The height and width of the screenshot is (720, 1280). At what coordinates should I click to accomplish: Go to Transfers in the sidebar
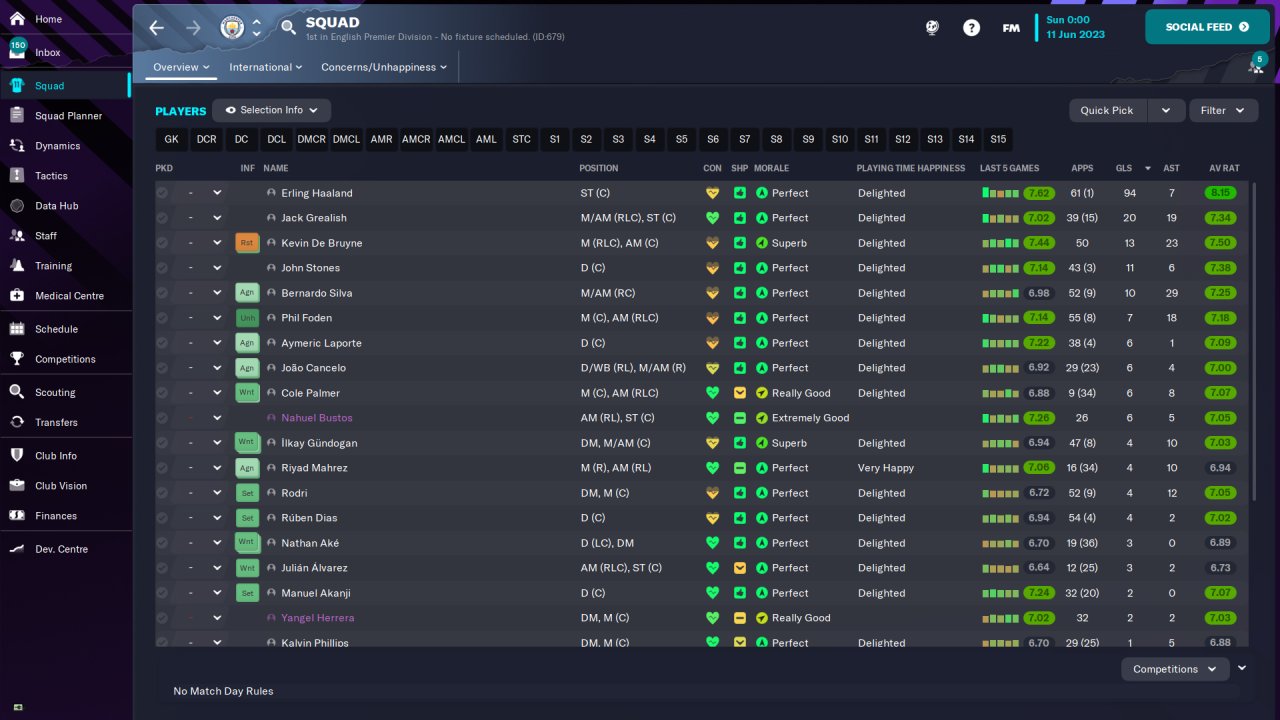click(x=66, y=422)
